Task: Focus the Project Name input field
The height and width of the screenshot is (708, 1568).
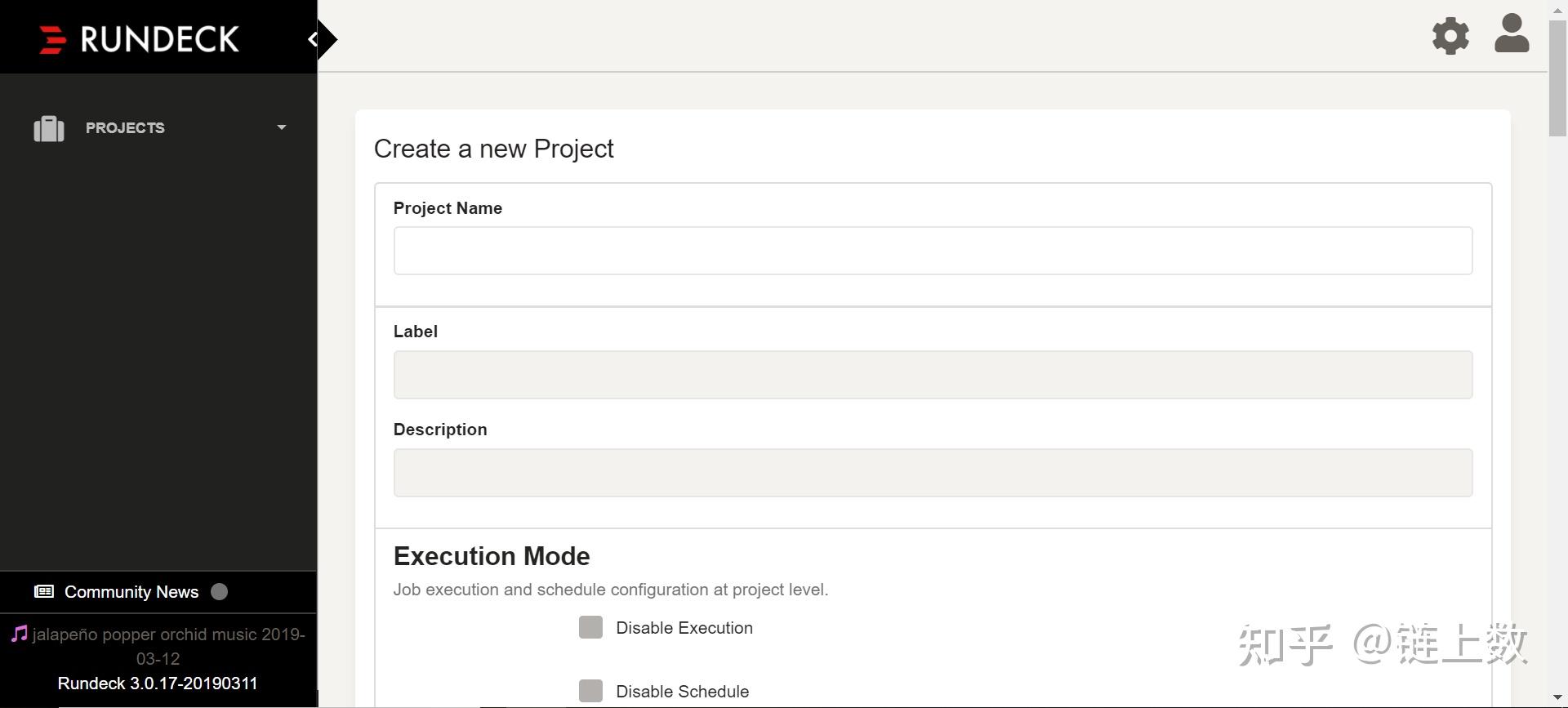Action: pos(933,251)
